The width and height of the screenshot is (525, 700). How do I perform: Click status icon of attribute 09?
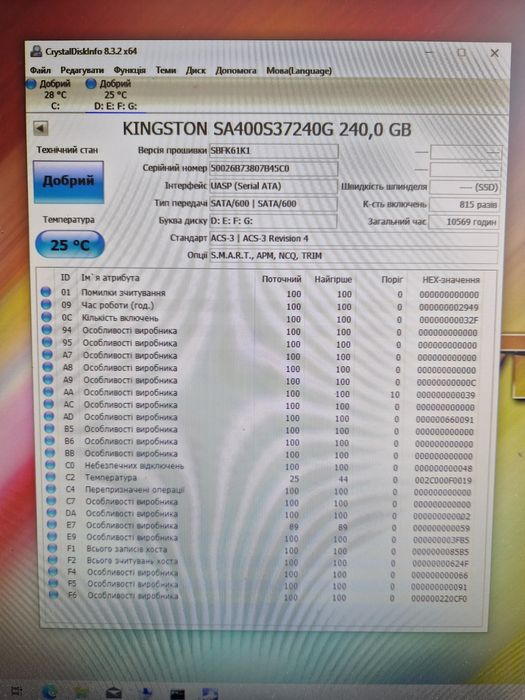pos(46,304)
